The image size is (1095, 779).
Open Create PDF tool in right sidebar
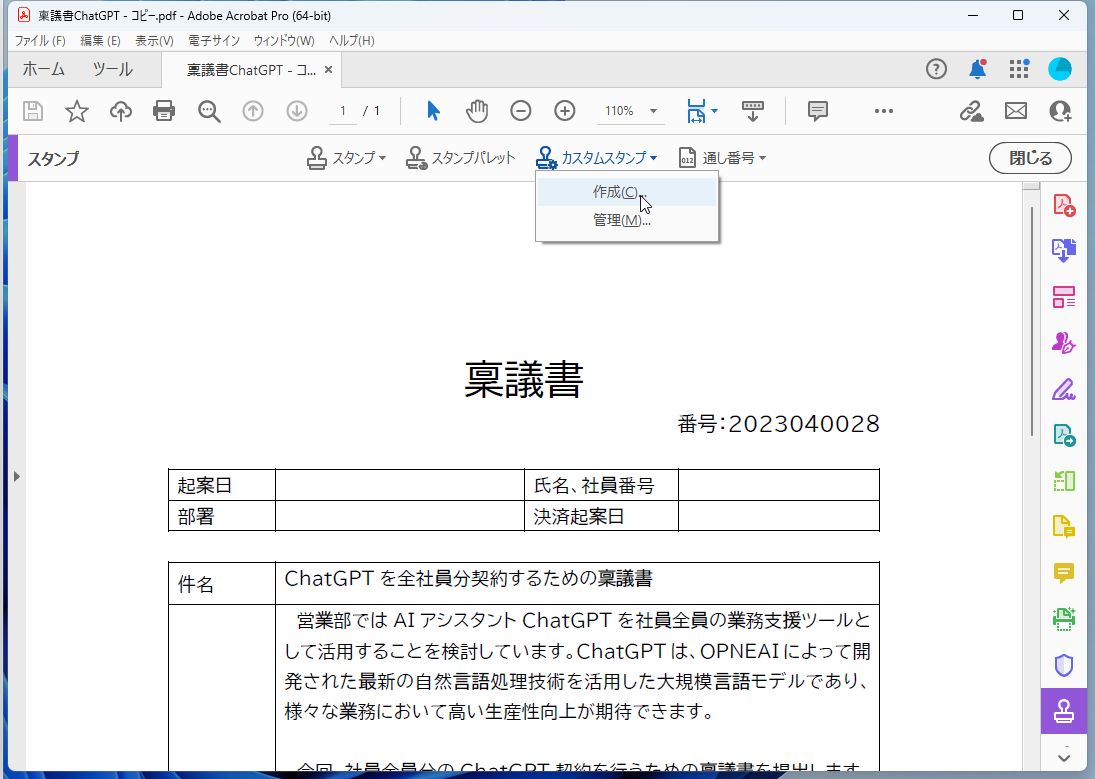[1064, 205]
